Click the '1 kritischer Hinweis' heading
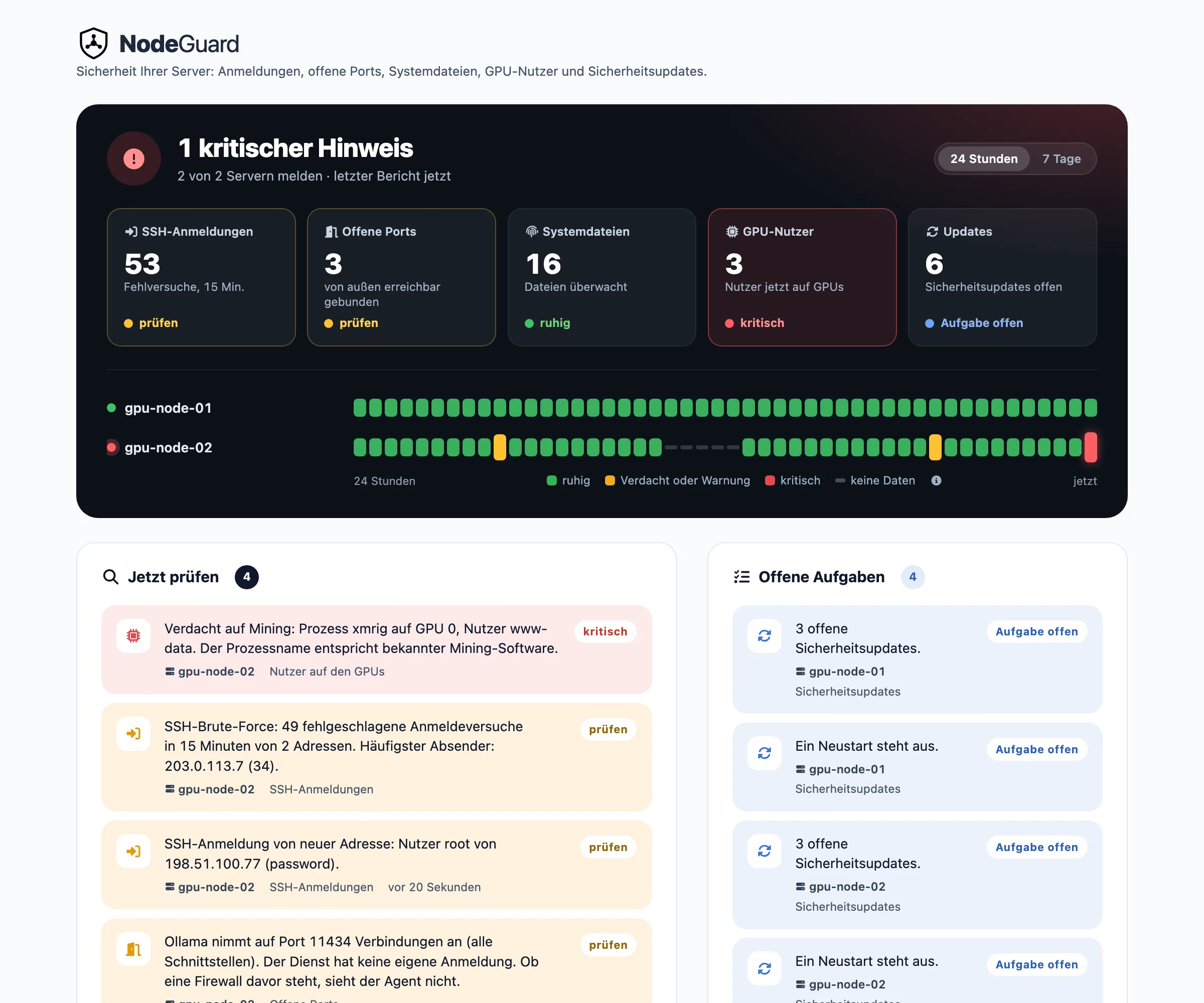The height and width of the screenshot is (1003, 1204). point(296,148)
